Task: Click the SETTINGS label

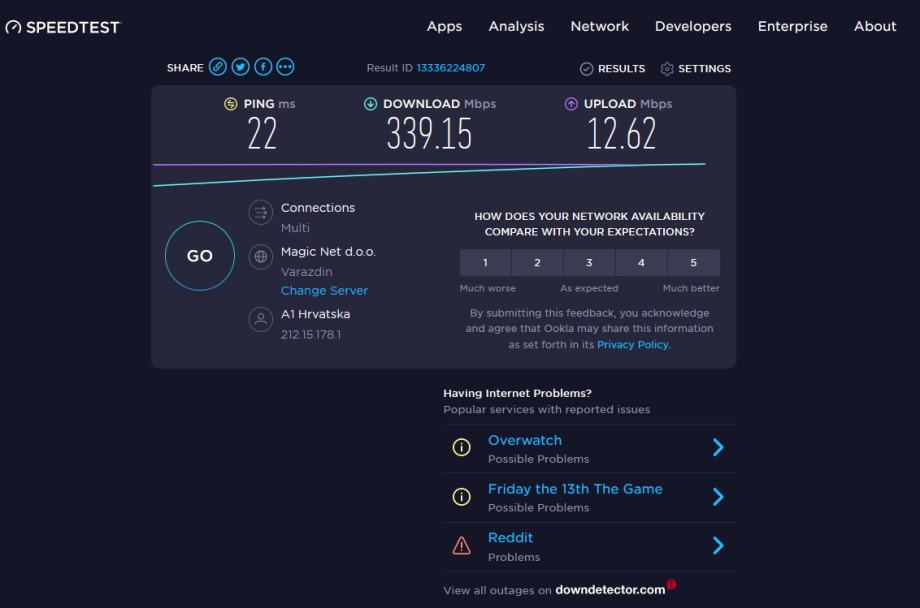Action: click(705, 69)
